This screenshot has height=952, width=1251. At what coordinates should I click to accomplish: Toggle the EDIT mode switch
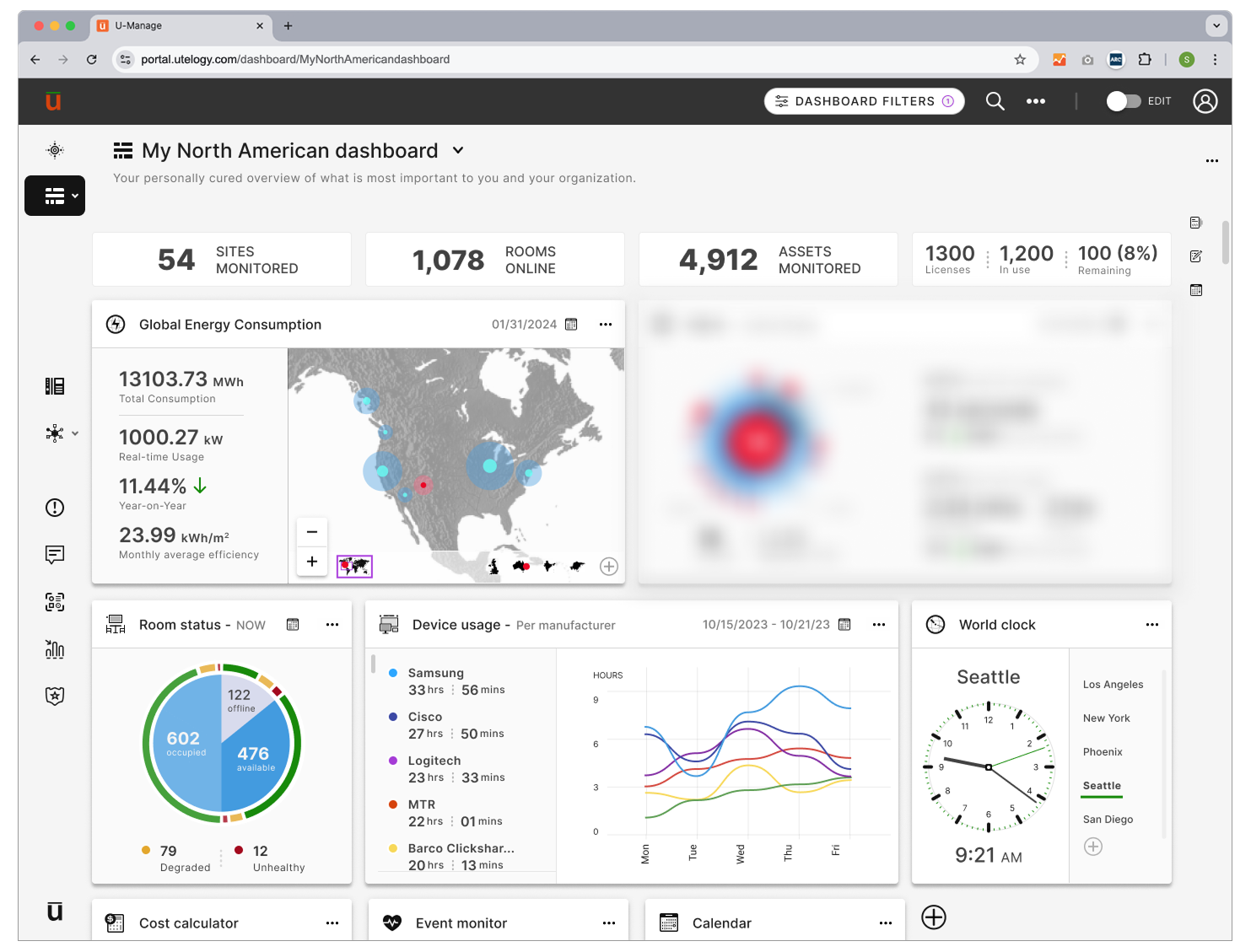point(1124,101)
